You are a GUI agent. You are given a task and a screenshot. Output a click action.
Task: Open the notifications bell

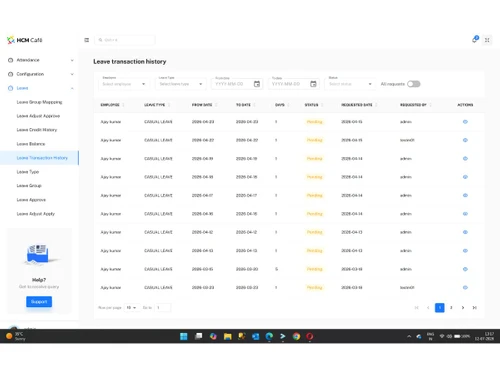(475, 40)
